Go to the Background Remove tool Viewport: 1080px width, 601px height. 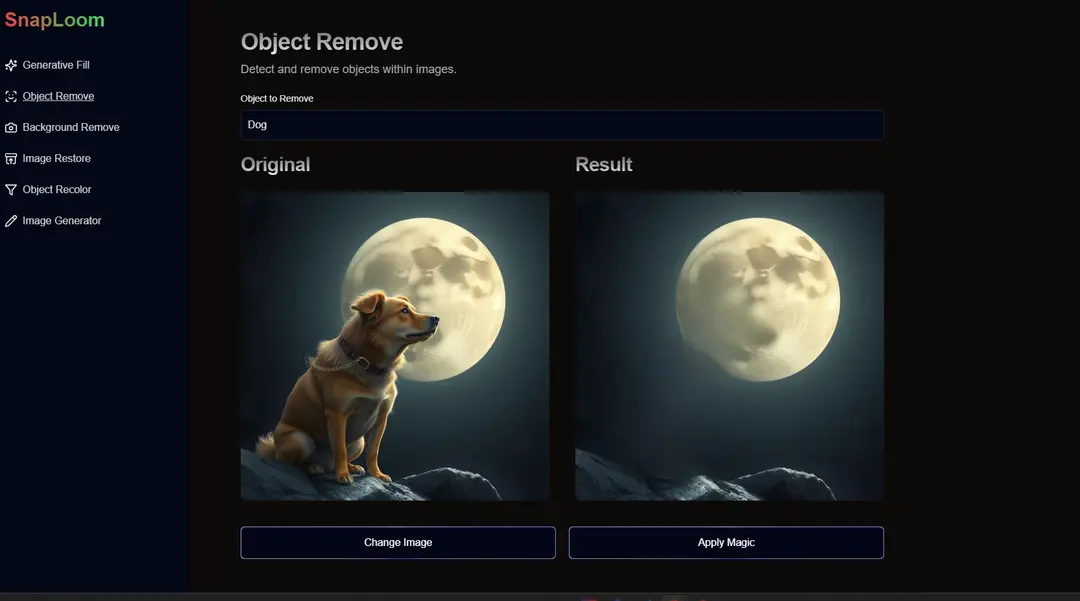[x=71, y=128]
